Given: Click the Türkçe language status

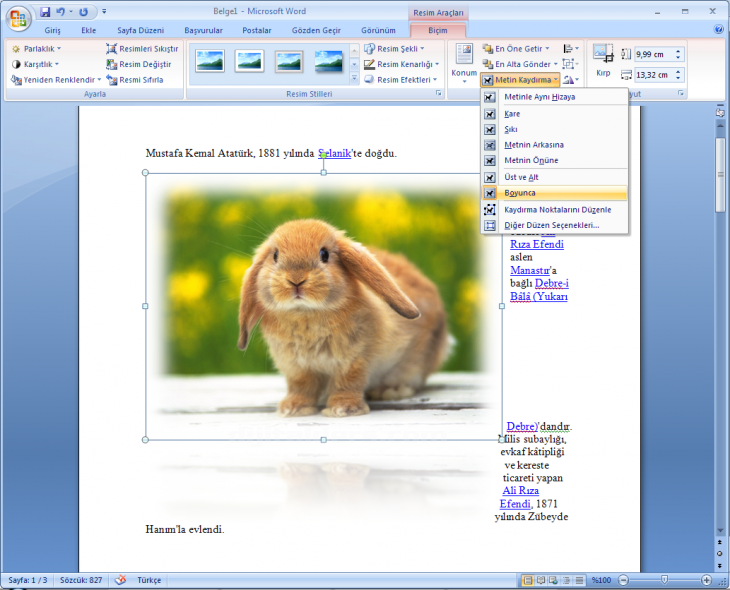Looking at the screenshot, I should pos(149,580).
